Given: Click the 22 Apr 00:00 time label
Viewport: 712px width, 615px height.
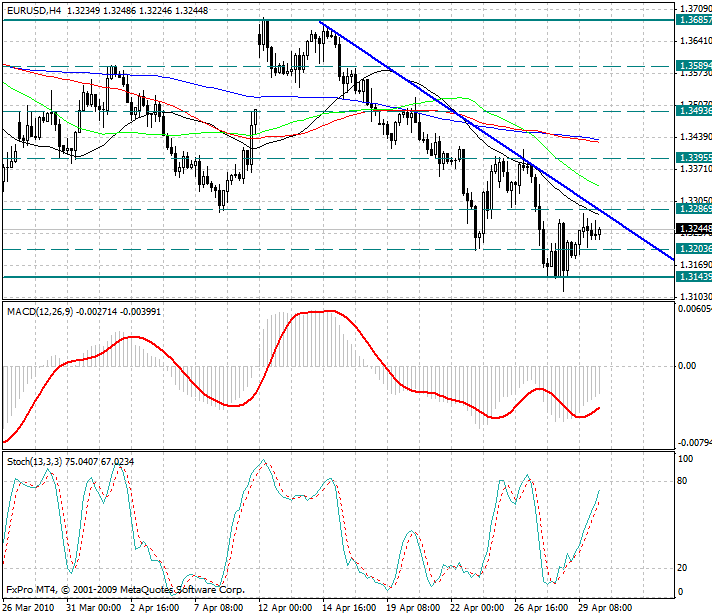Looking at the screenshot, I should point(477,608).
